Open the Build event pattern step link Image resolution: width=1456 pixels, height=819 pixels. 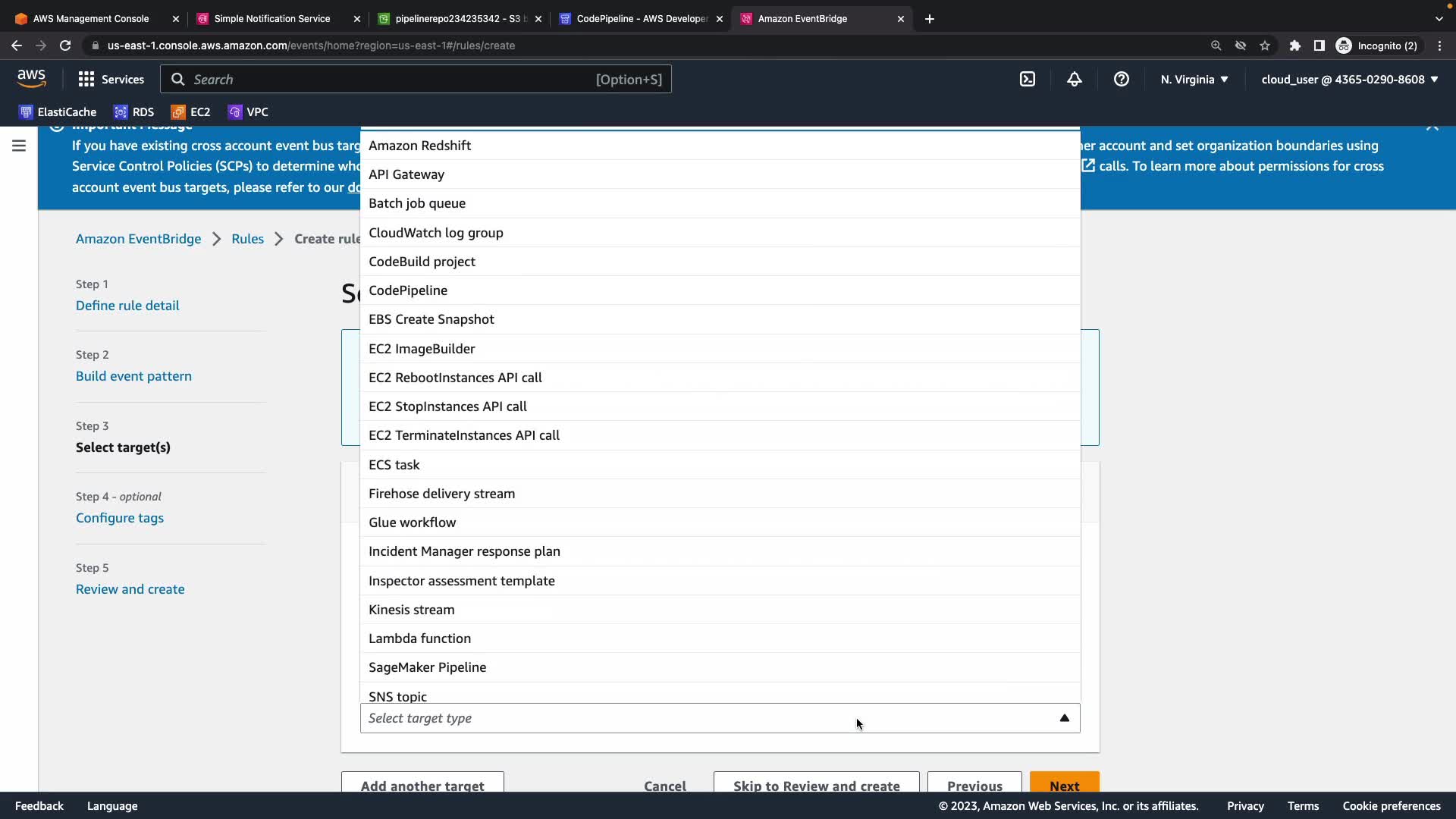tap(133, 376)
